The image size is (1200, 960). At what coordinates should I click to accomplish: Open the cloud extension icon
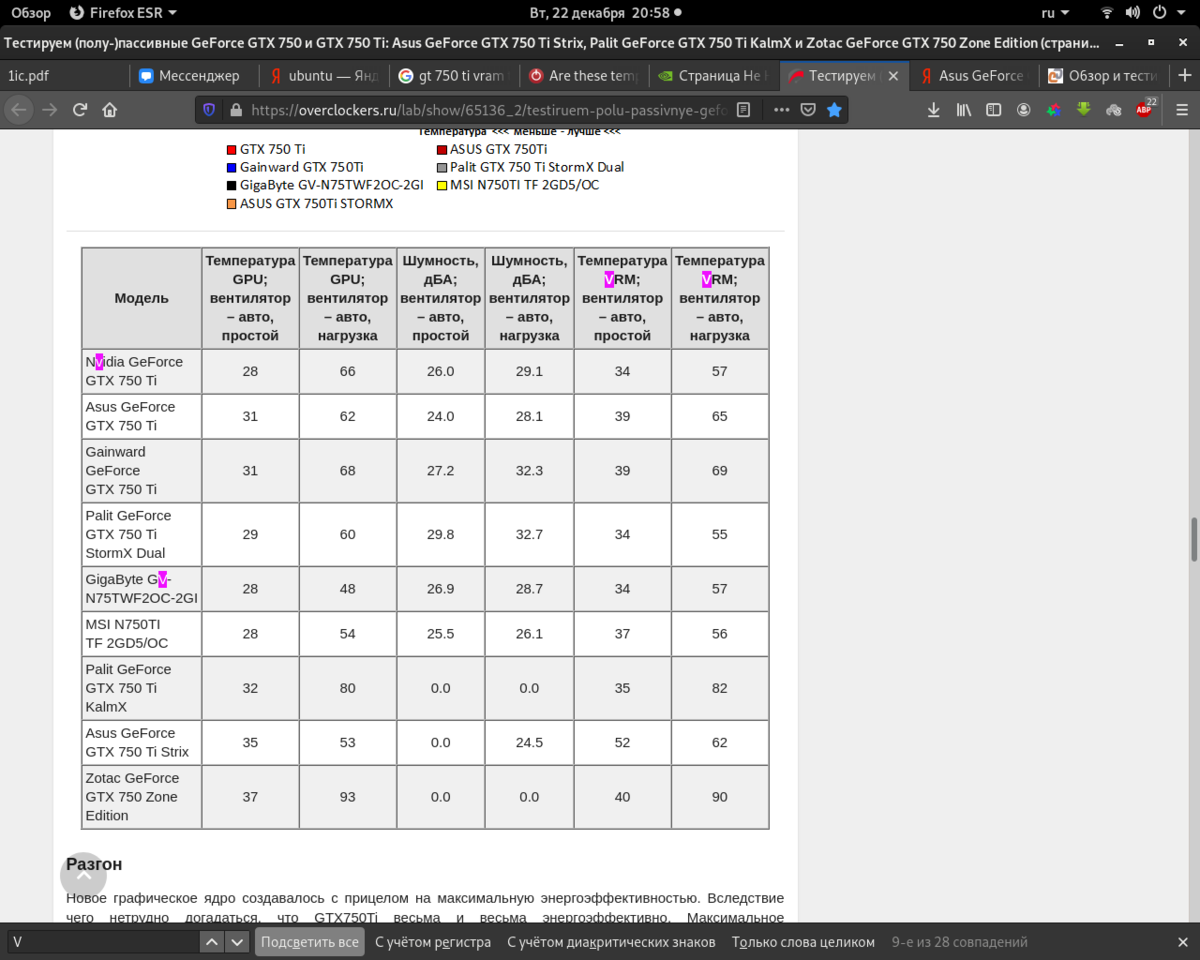point(1113,110)
